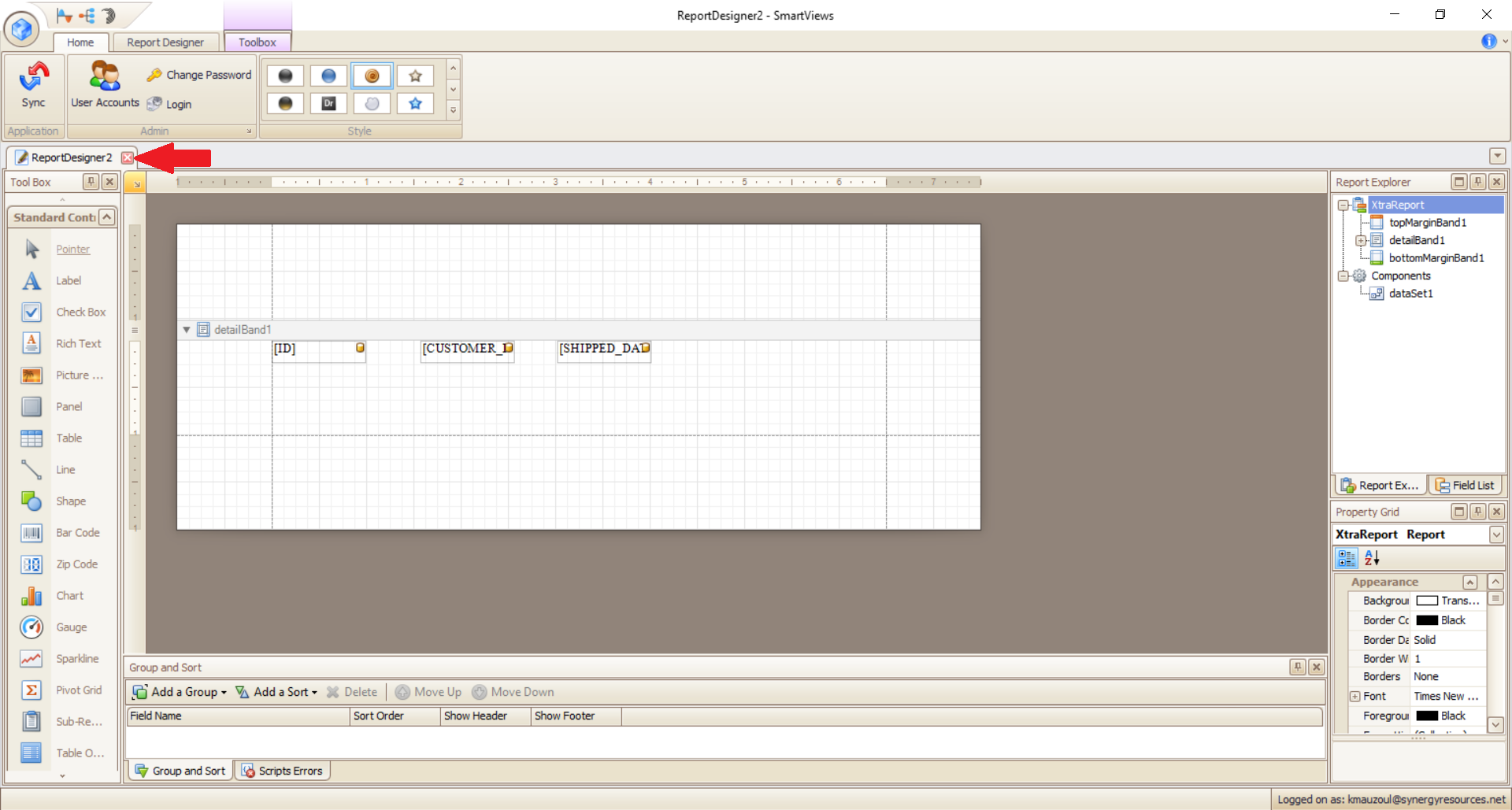Click Move Up in Group and Sort
The width and height of the screenshot is (1512, 810).
tap(428, 692)
